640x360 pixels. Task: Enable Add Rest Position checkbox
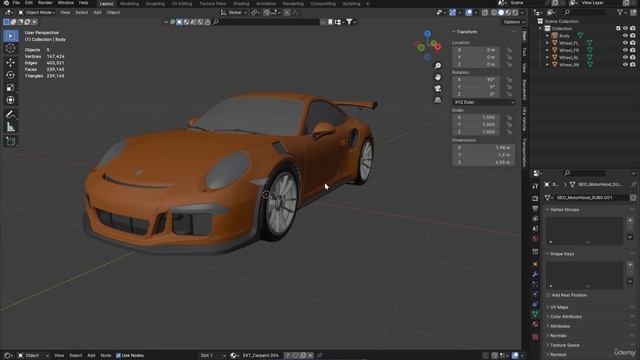click(548, 295)
